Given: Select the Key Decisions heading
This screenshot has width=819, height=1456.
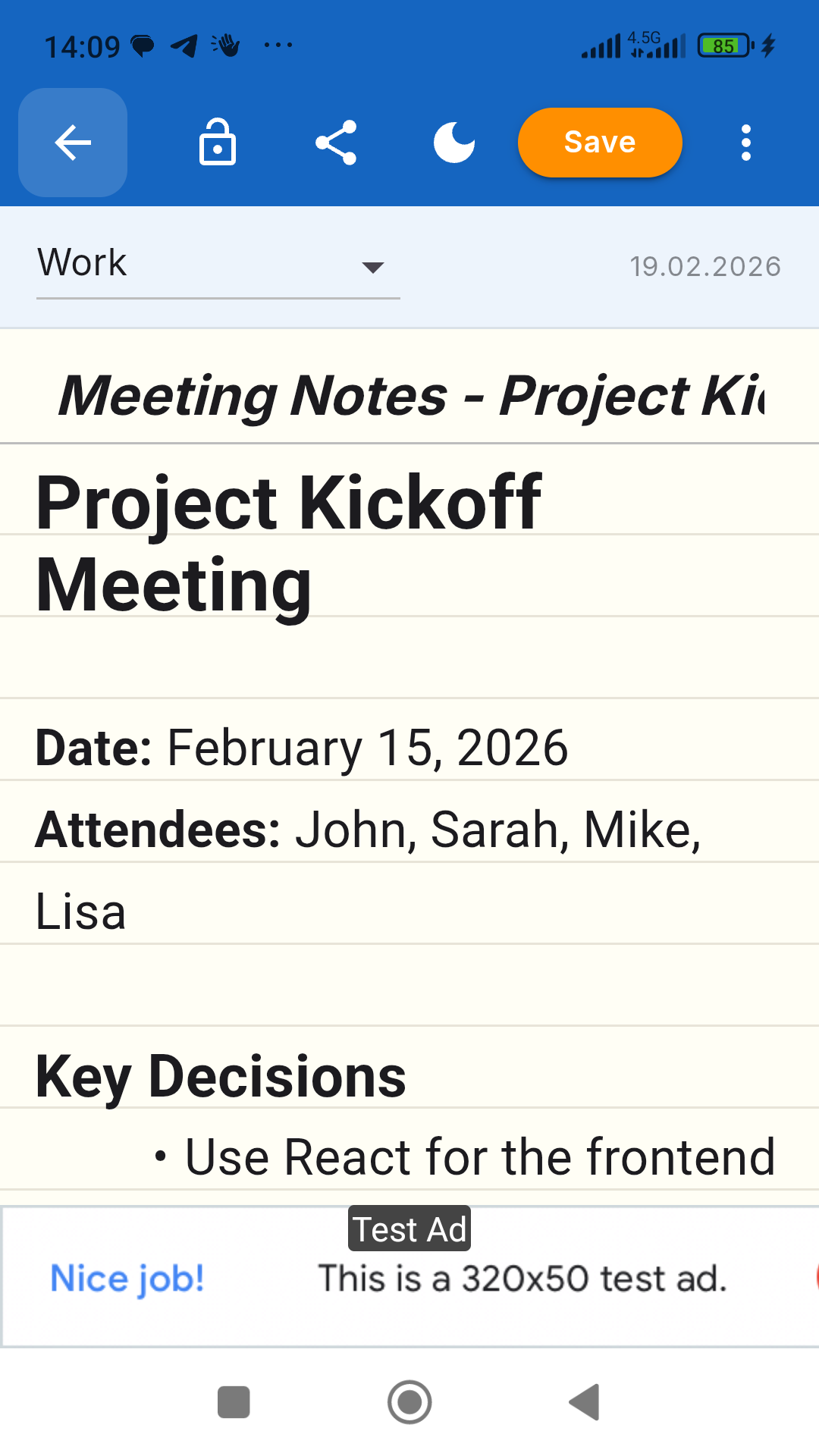Looking at the screenshot, I should pos(221,1077).
